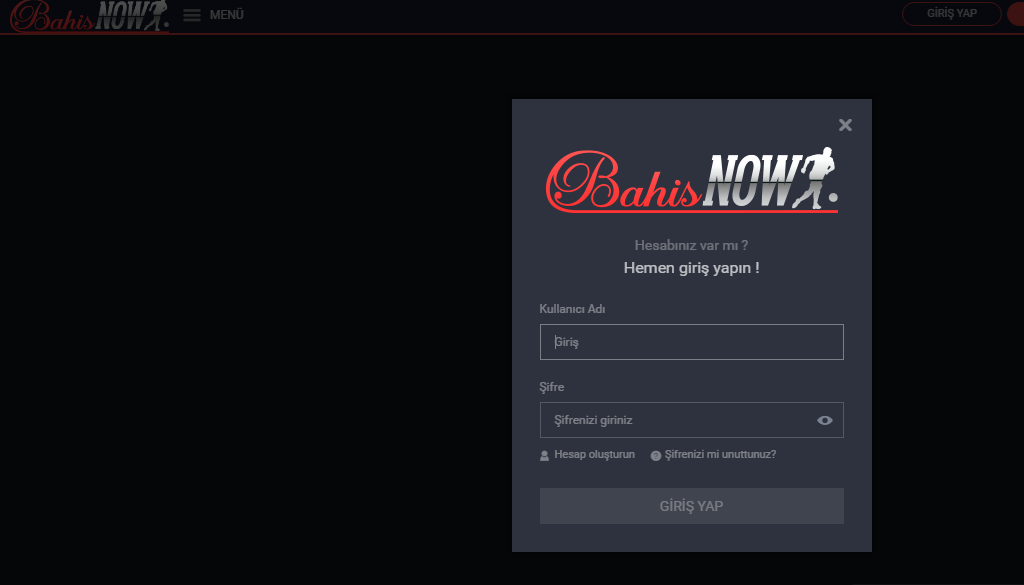Viewport: 1024px width, 585px height.
Task: Click the "Hemen giriş yapın !" text
Action: click(x=692, y=268)
